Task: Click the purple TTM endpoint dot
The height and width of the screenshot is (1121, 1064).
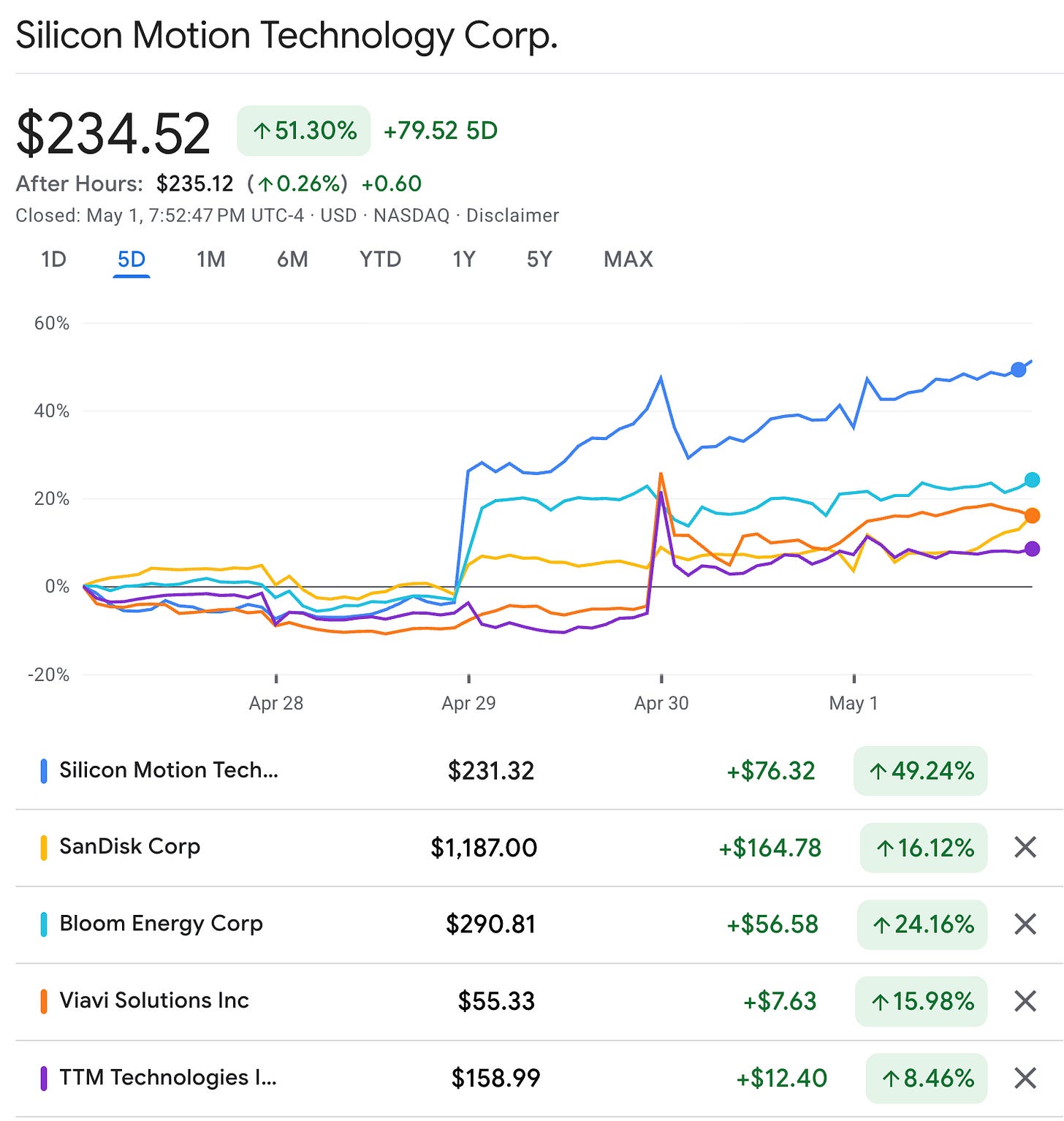Action: click(1032, 549)
